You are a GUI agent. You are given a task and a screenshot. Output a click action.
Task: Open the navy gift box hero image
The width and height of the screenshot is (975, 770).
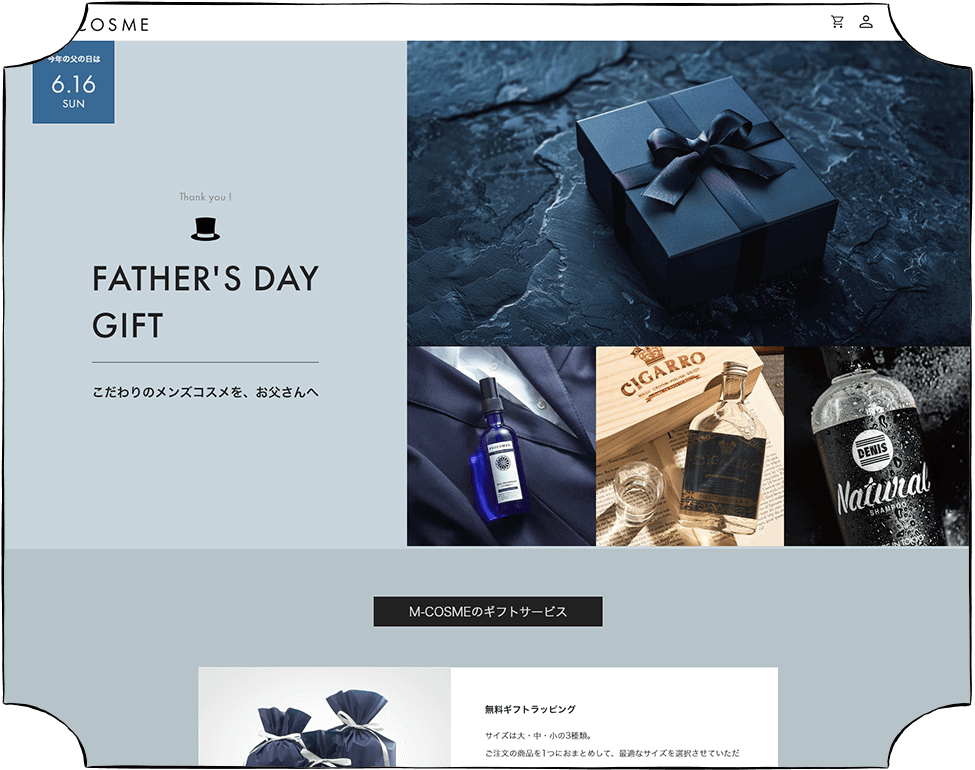688,193
